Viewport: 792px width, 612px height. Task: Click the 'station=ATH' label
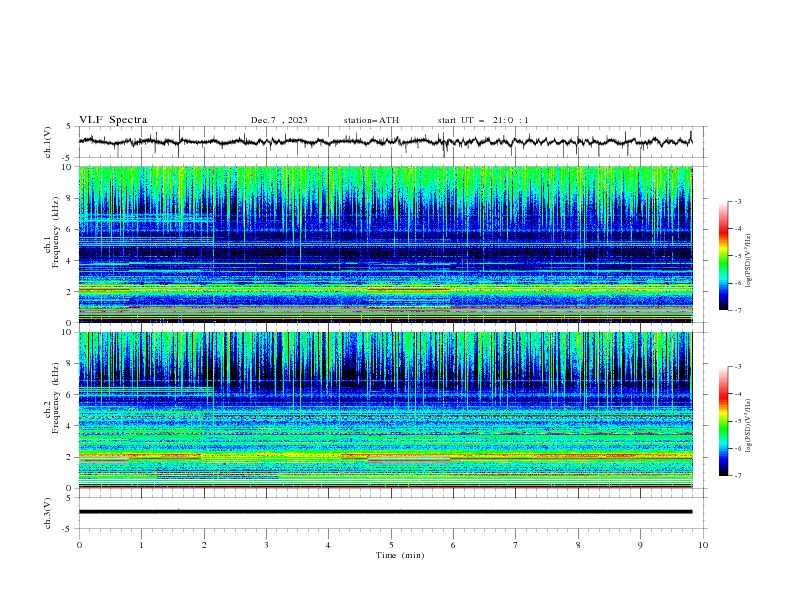[x=371, y=120]
